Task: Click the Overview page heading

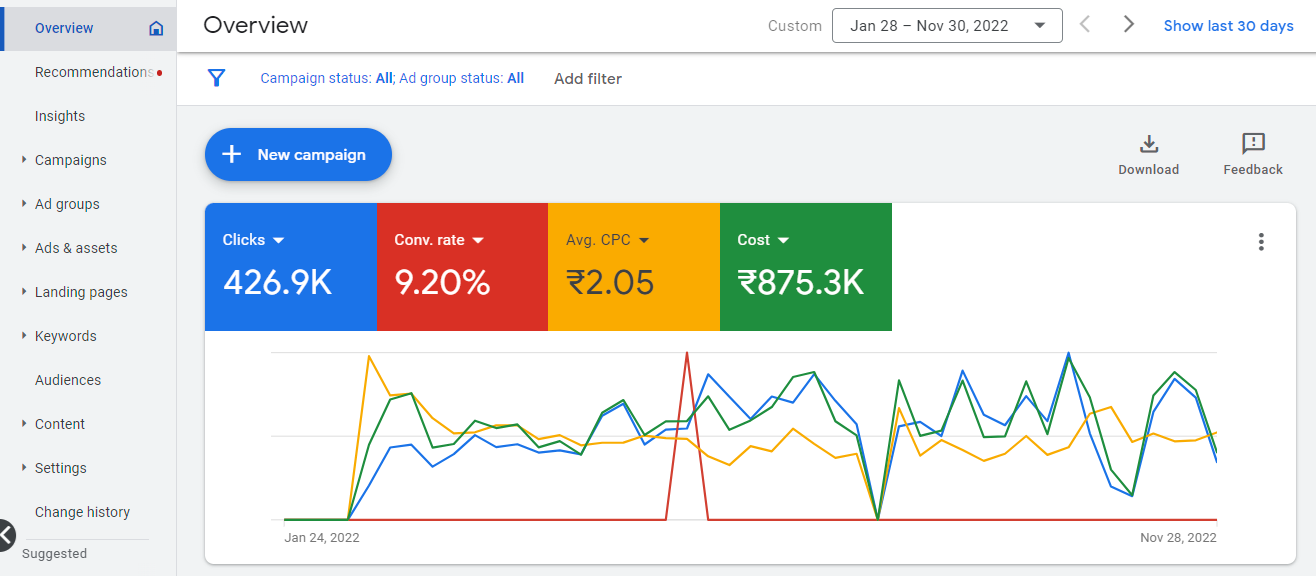Action: coord(256,25)
